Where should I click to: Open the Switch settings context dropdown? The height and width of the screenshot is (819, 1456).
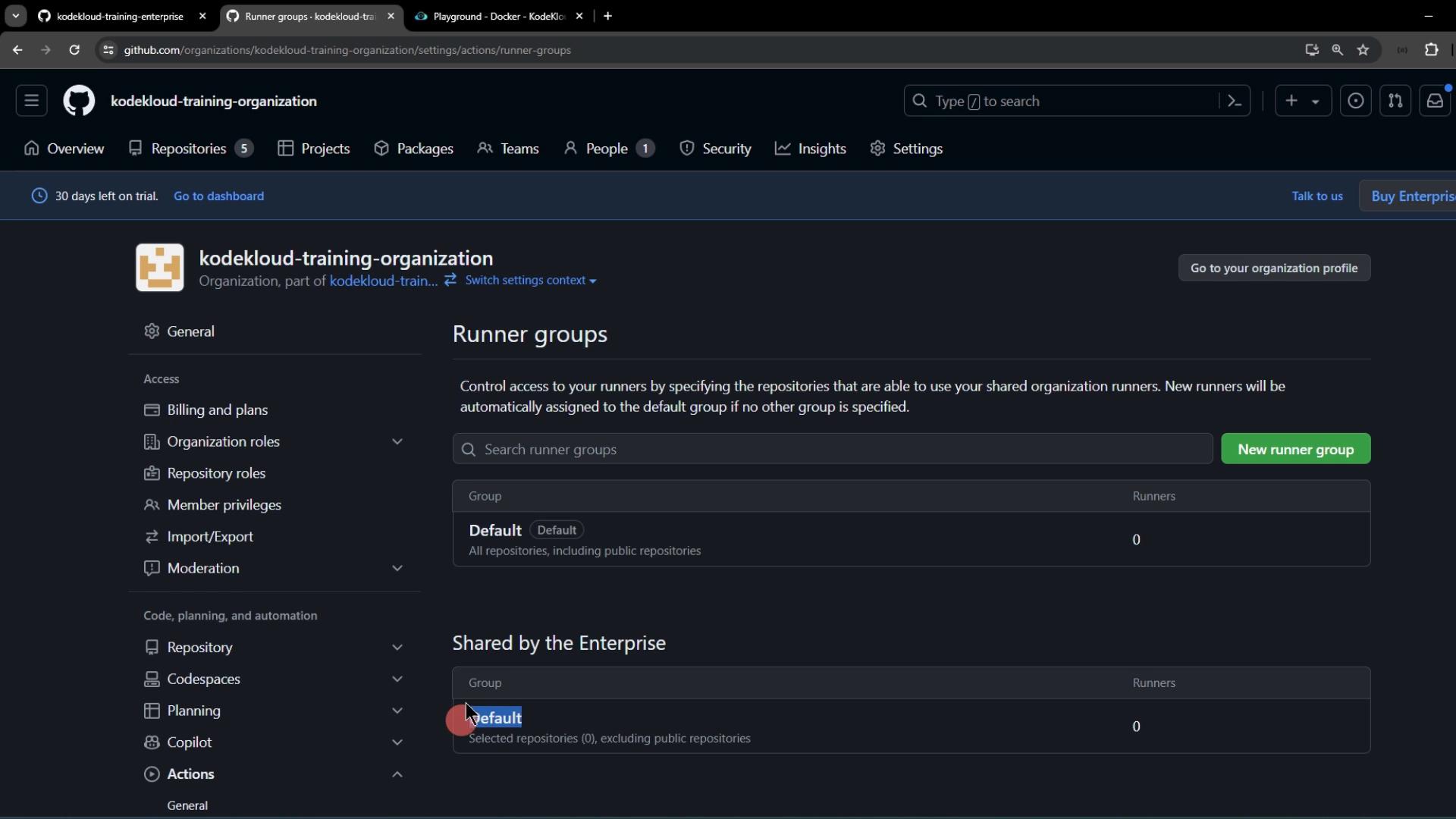tap(530, 281)
